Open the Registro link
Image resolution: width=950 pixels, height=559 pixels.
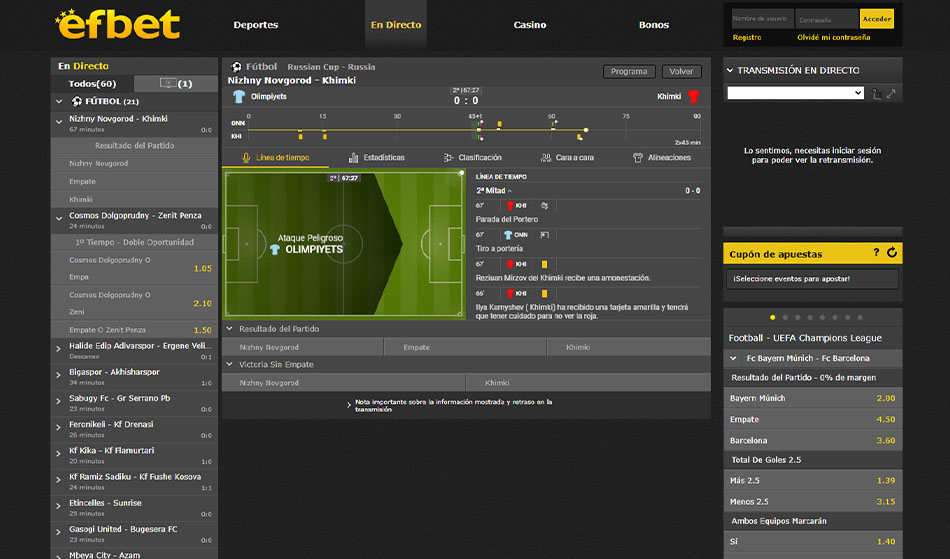coord(746,38)
